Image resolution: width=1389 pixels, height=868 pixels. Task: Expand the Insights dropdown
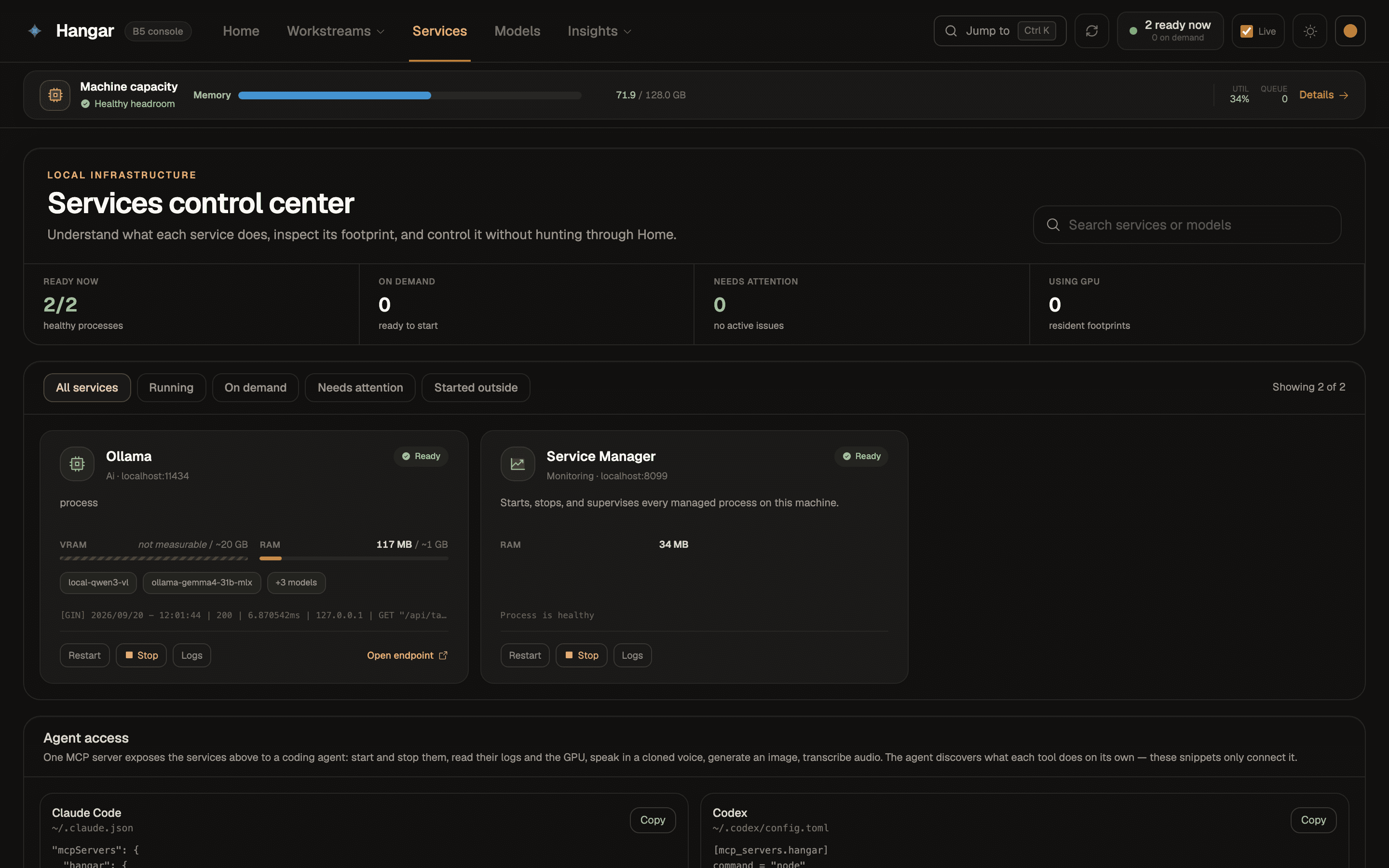tap(600, 31)
